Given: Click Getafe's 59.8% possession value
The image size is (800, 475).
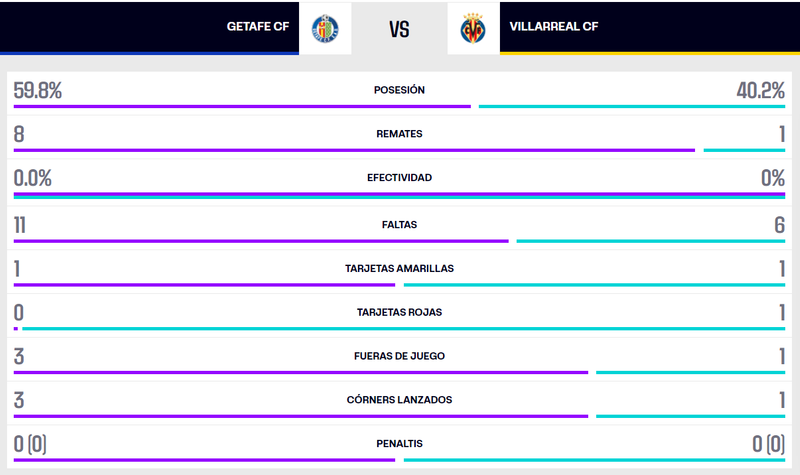Looking at the screenshot, I should click(x=38, y=91).
